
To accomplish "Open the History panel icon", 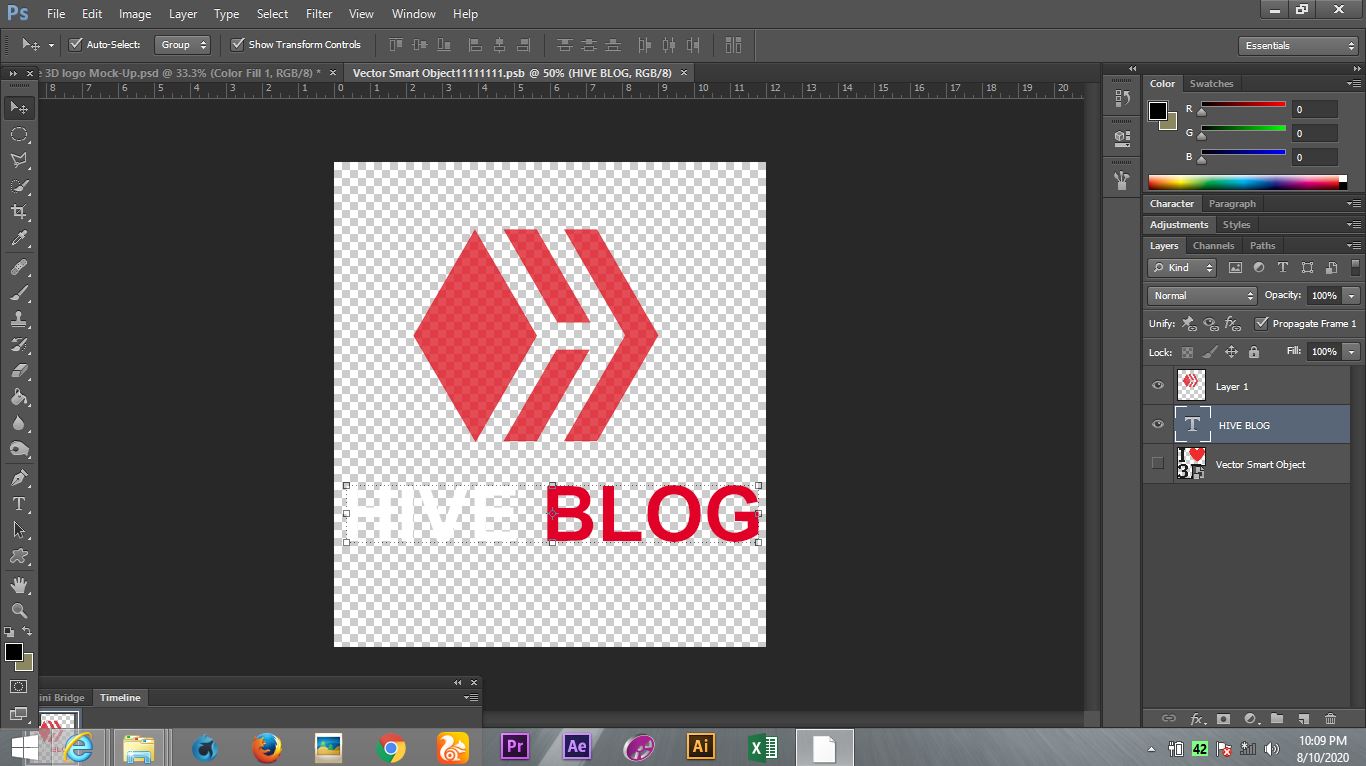I will coord(1121,99).
